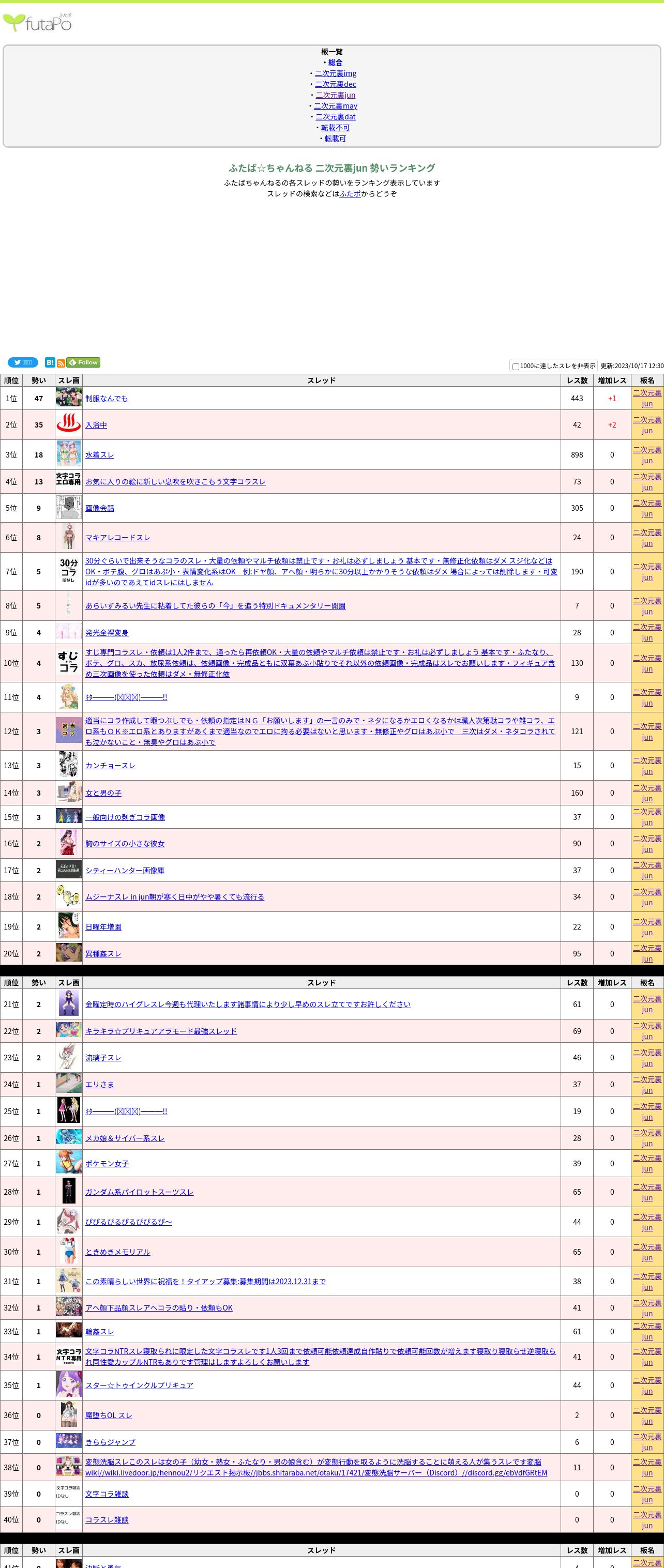Click the 30分コラ thumbnail in rank 7

pyautogui.click(x=69, y=571)
